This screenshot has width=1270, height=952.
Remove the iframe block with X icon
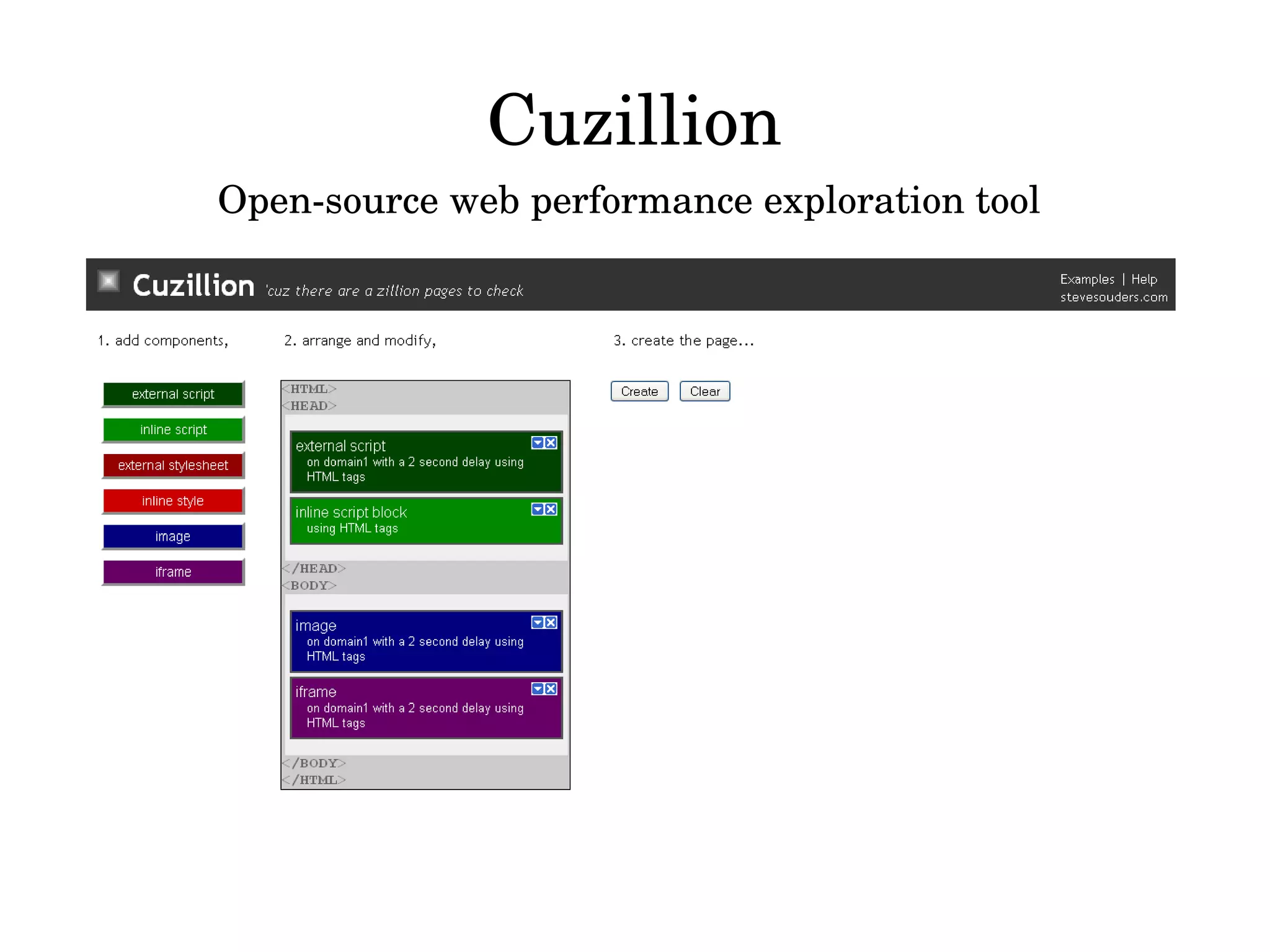[x=551, y=689]
